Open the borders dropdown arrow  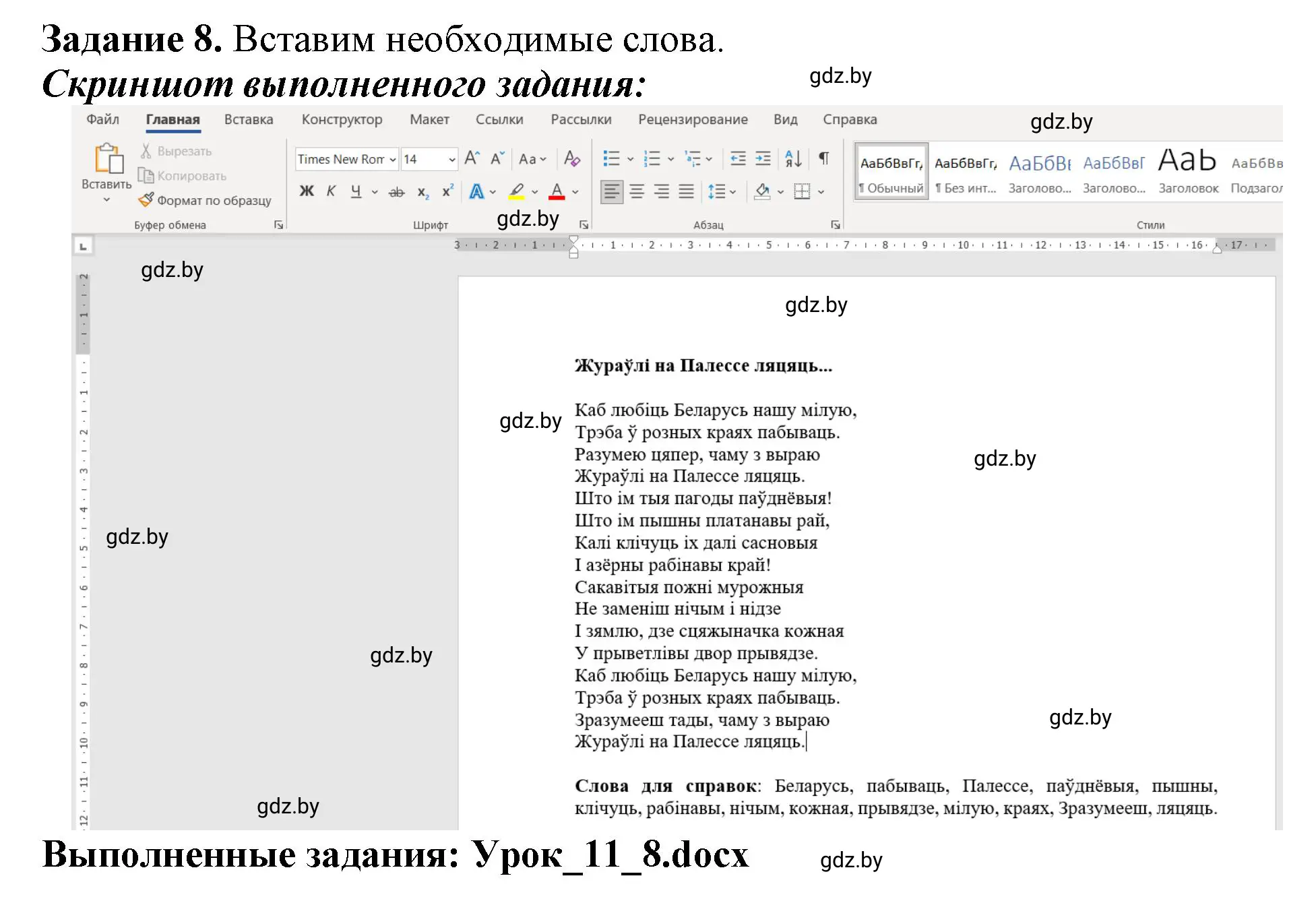click(821, 192)
